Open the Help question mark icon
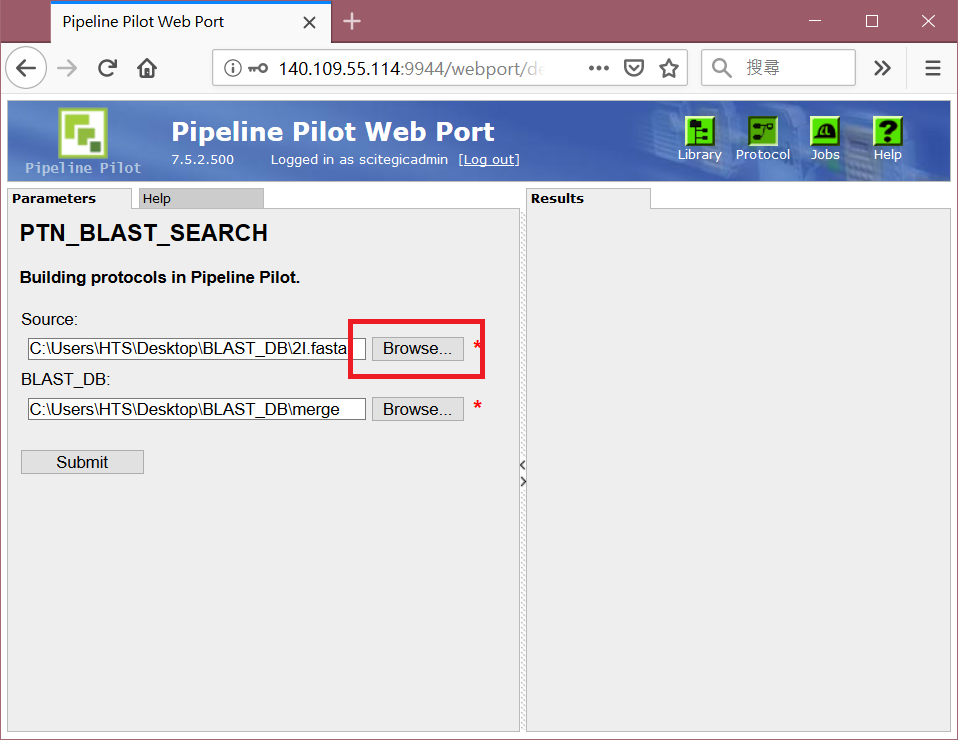 pyautogui.click(x=887, y=139)
